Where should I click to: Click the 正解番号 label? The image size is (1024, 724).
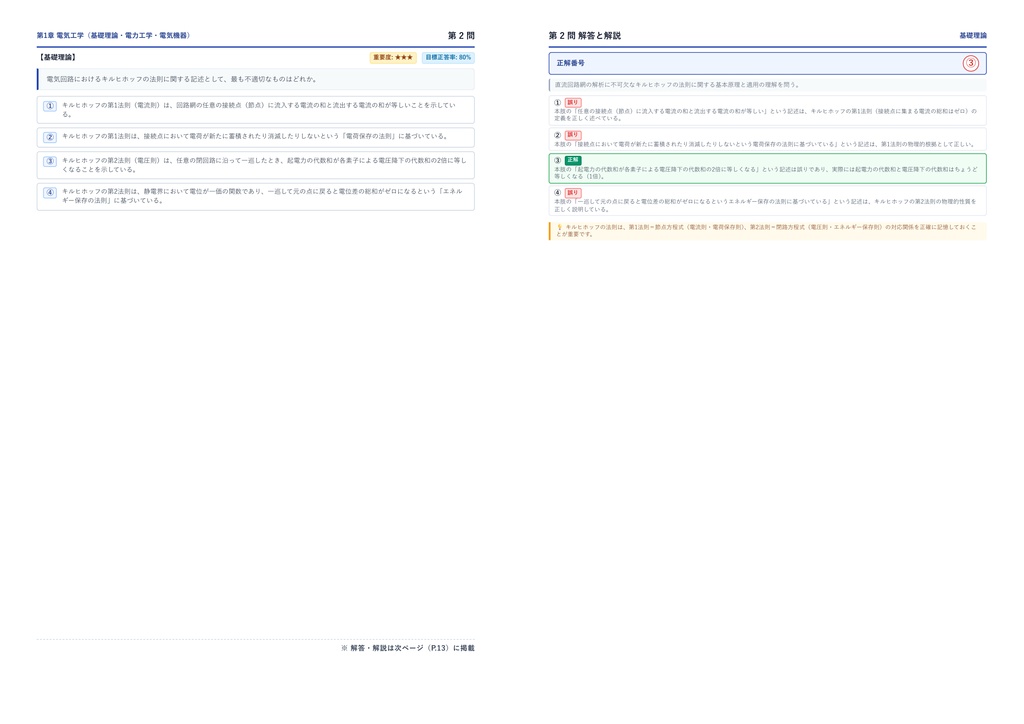point(571,63)
